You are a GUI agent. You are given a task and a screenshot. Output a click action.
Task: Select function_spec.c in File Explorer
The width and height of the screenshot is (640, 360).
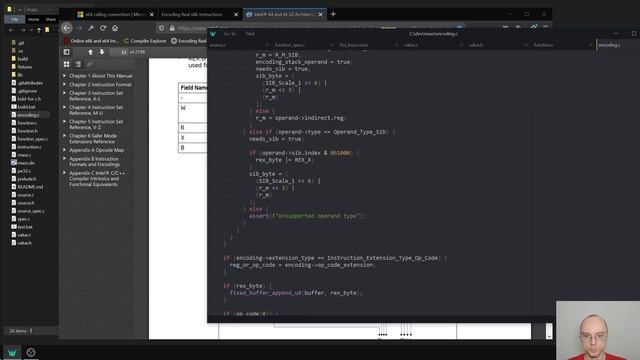click(x=29, y=139)
